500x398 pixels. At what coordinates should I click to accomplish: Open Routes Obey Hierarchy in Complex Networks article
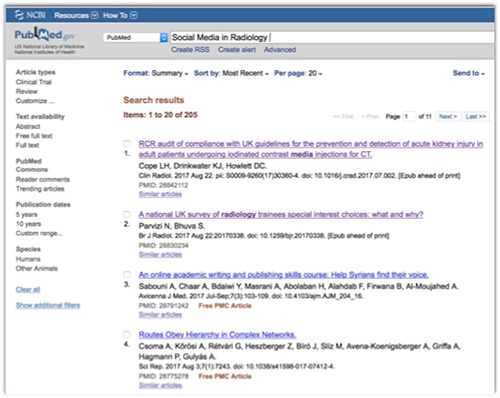[x=217, y=334]
